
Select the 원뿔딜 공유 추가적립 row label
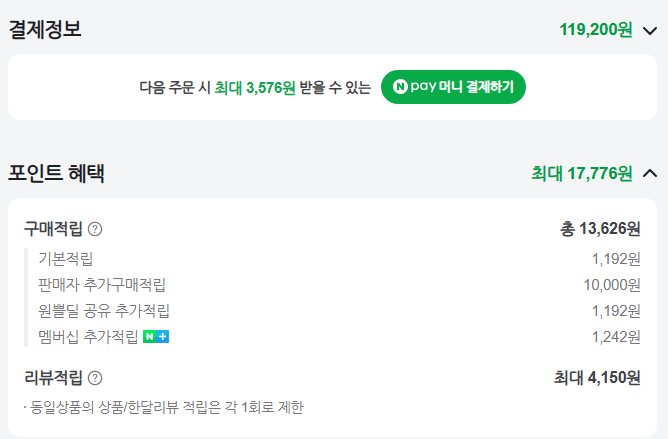tap(104, 311)
